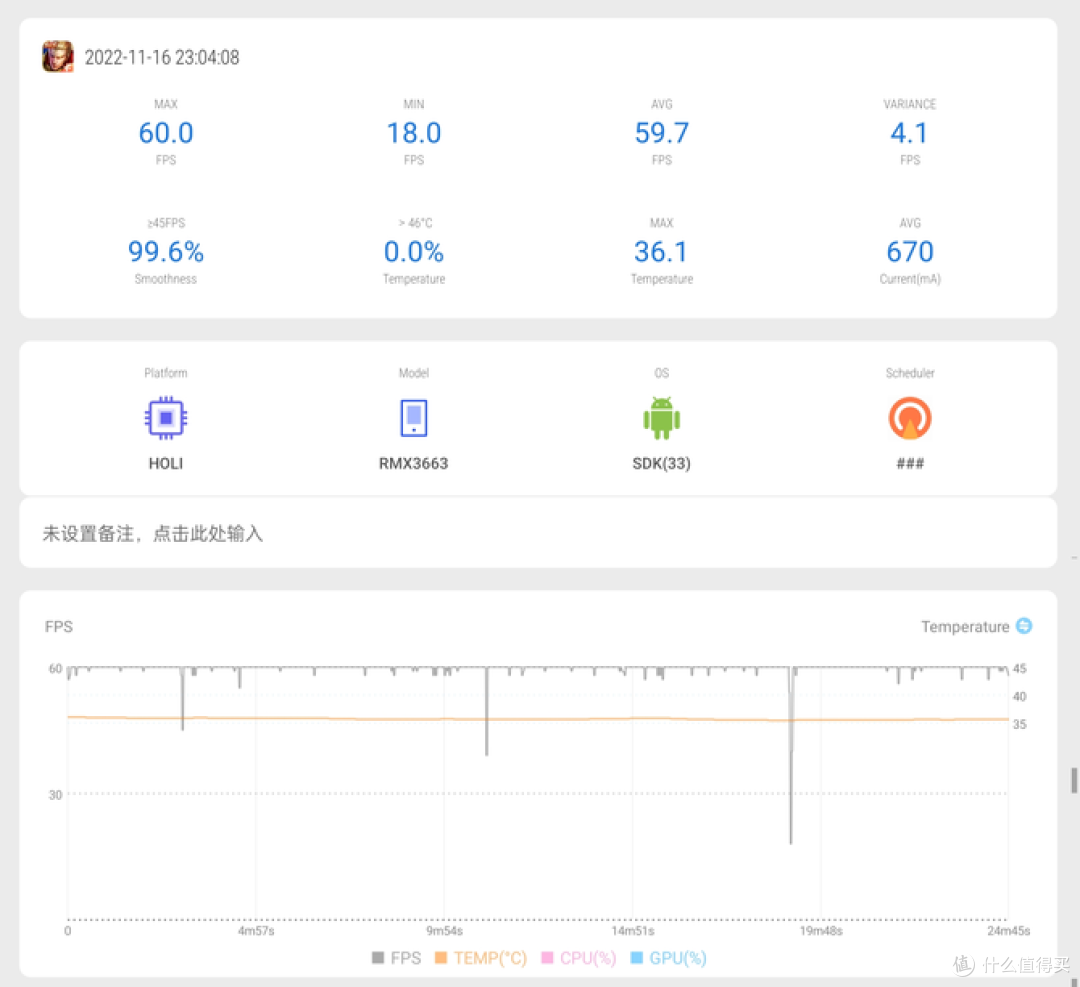The image size is (1080, 987).
Task: Click the average current value 670
Action: [x=910, y=251]
